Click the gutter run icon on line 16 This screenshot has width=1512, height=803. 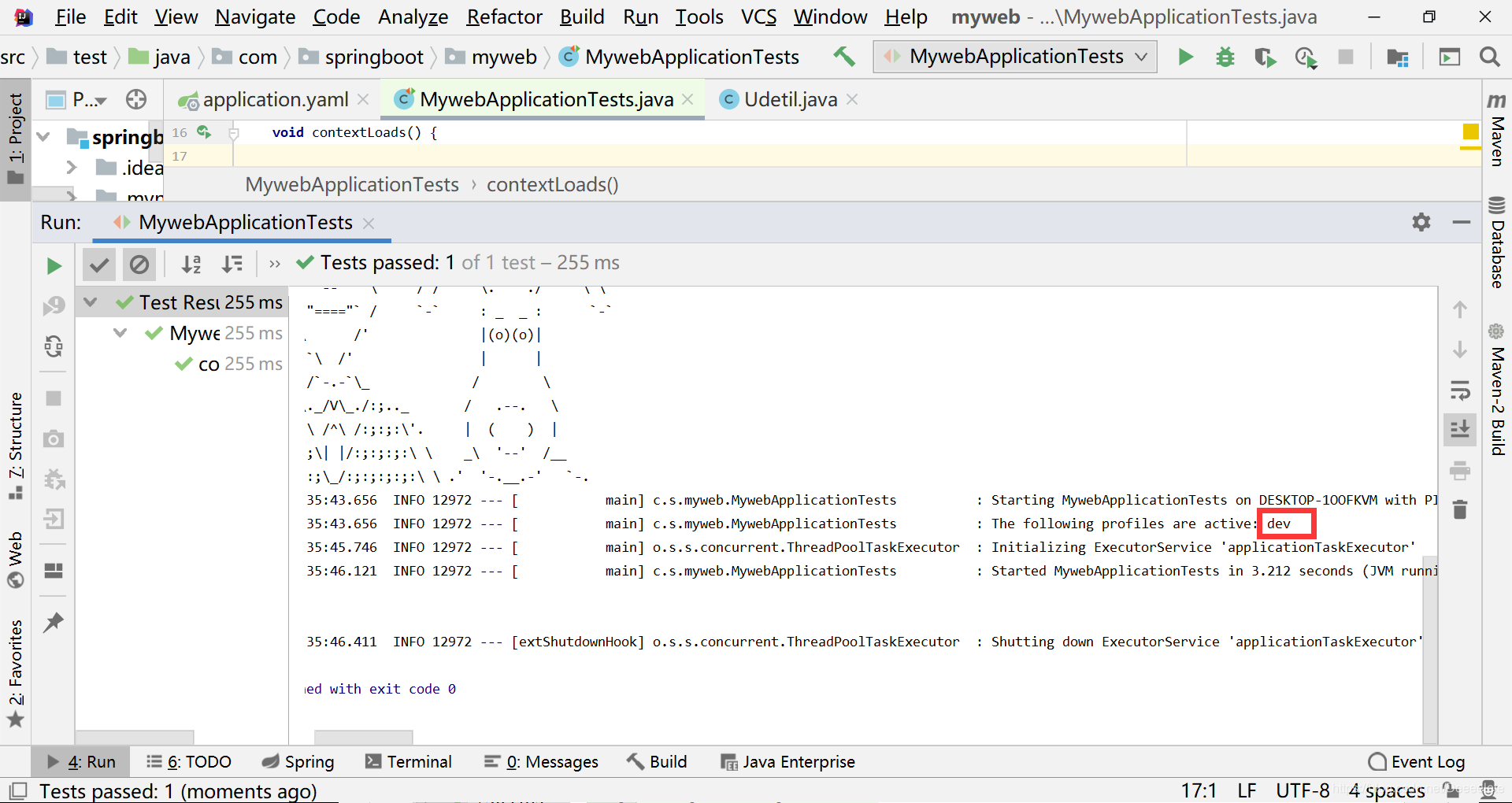[205, 132]
